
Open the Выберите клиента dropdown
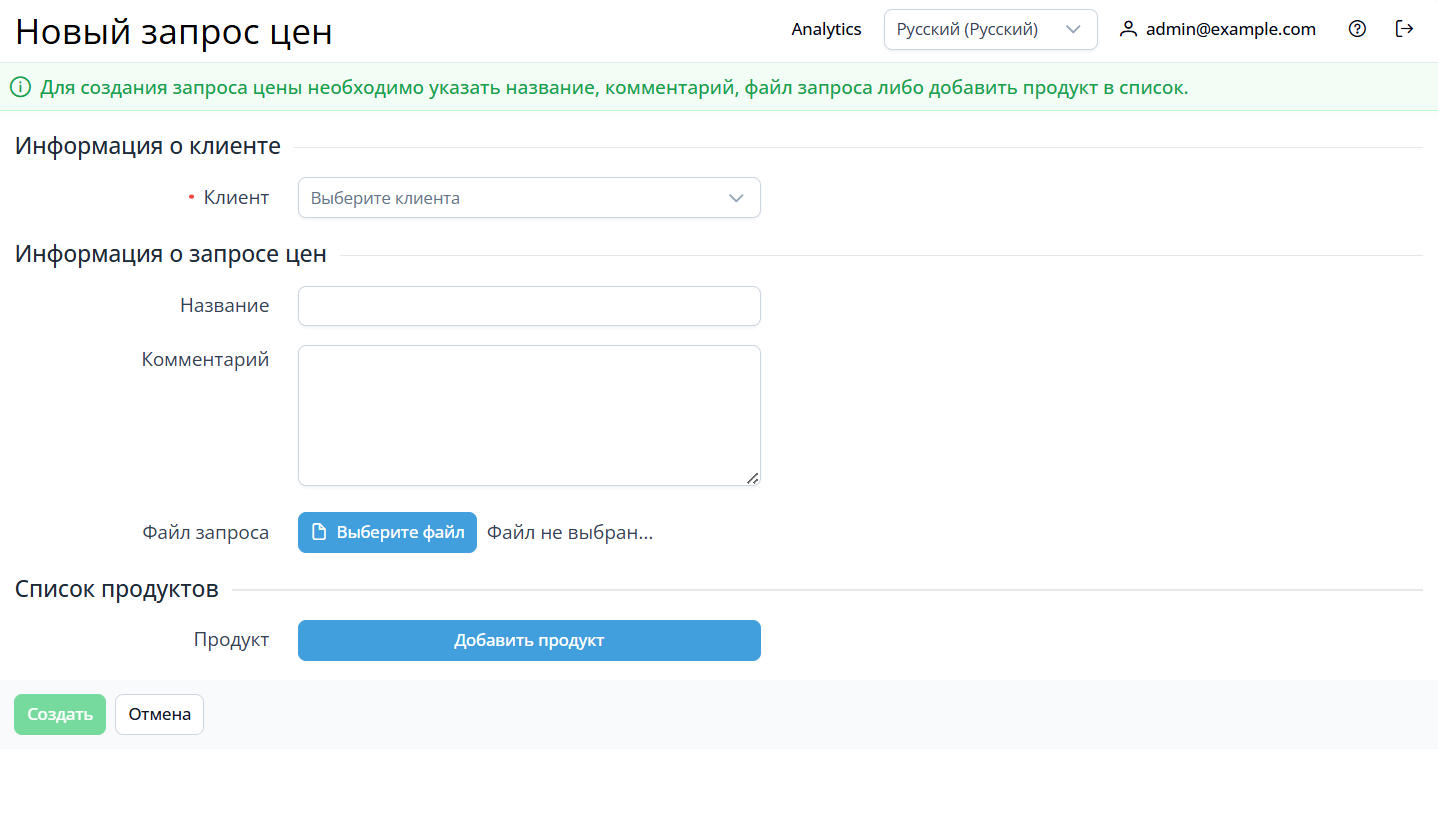tap(529, 198)
